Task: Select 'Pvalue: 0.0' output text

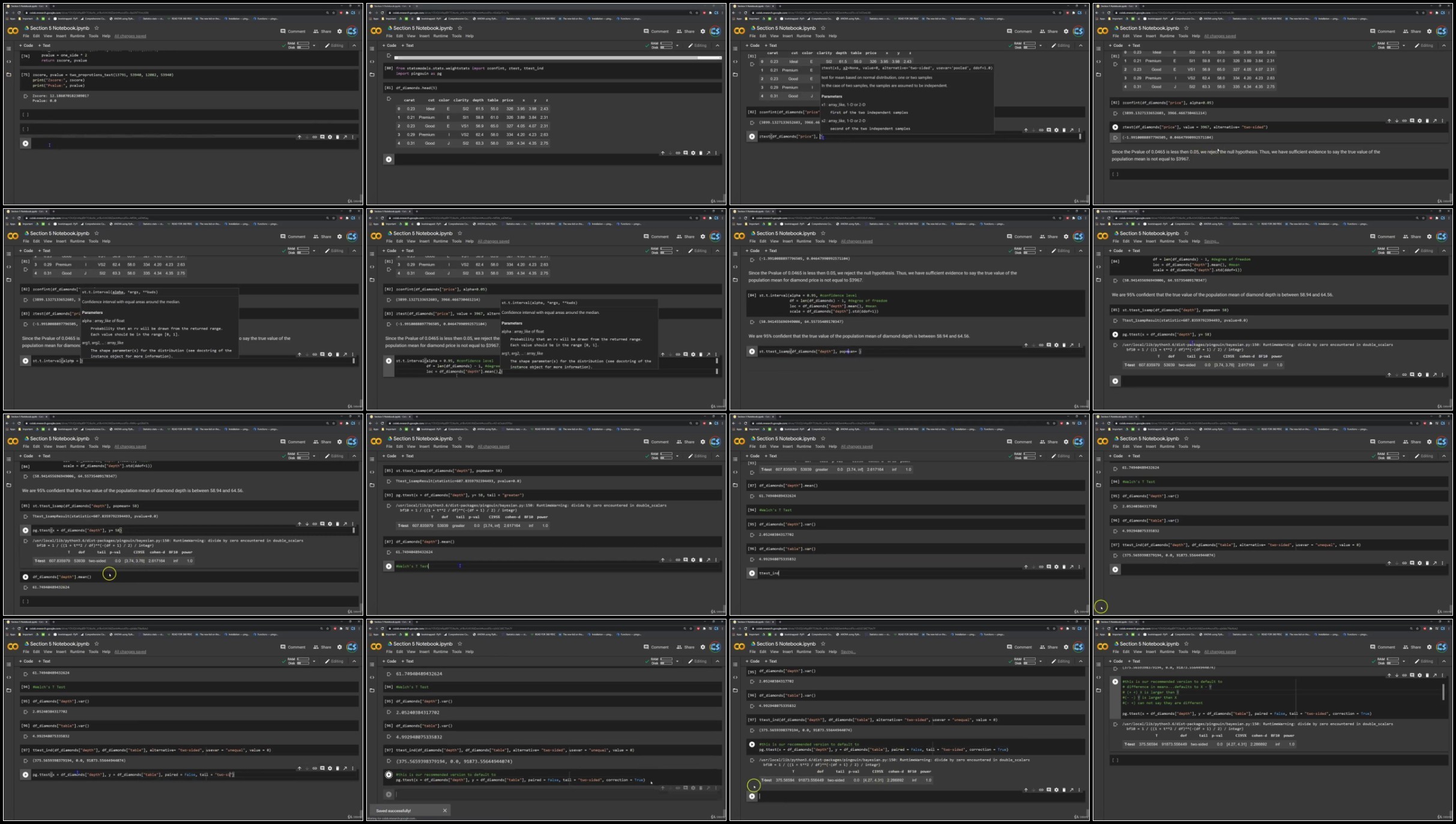Action: tap(44, 101)
